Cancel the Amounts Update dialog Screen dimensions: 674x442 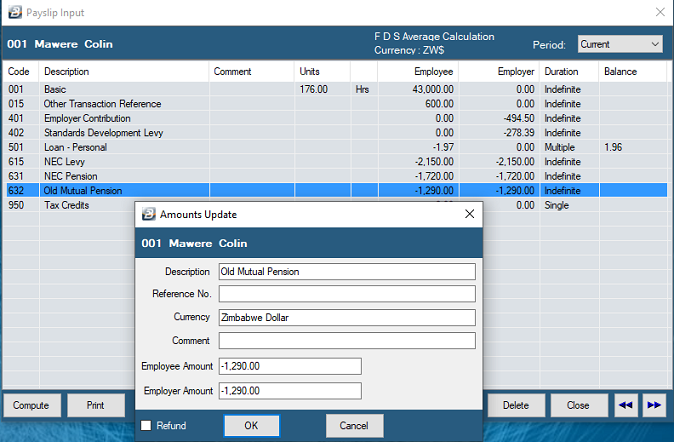pos(354,426)
